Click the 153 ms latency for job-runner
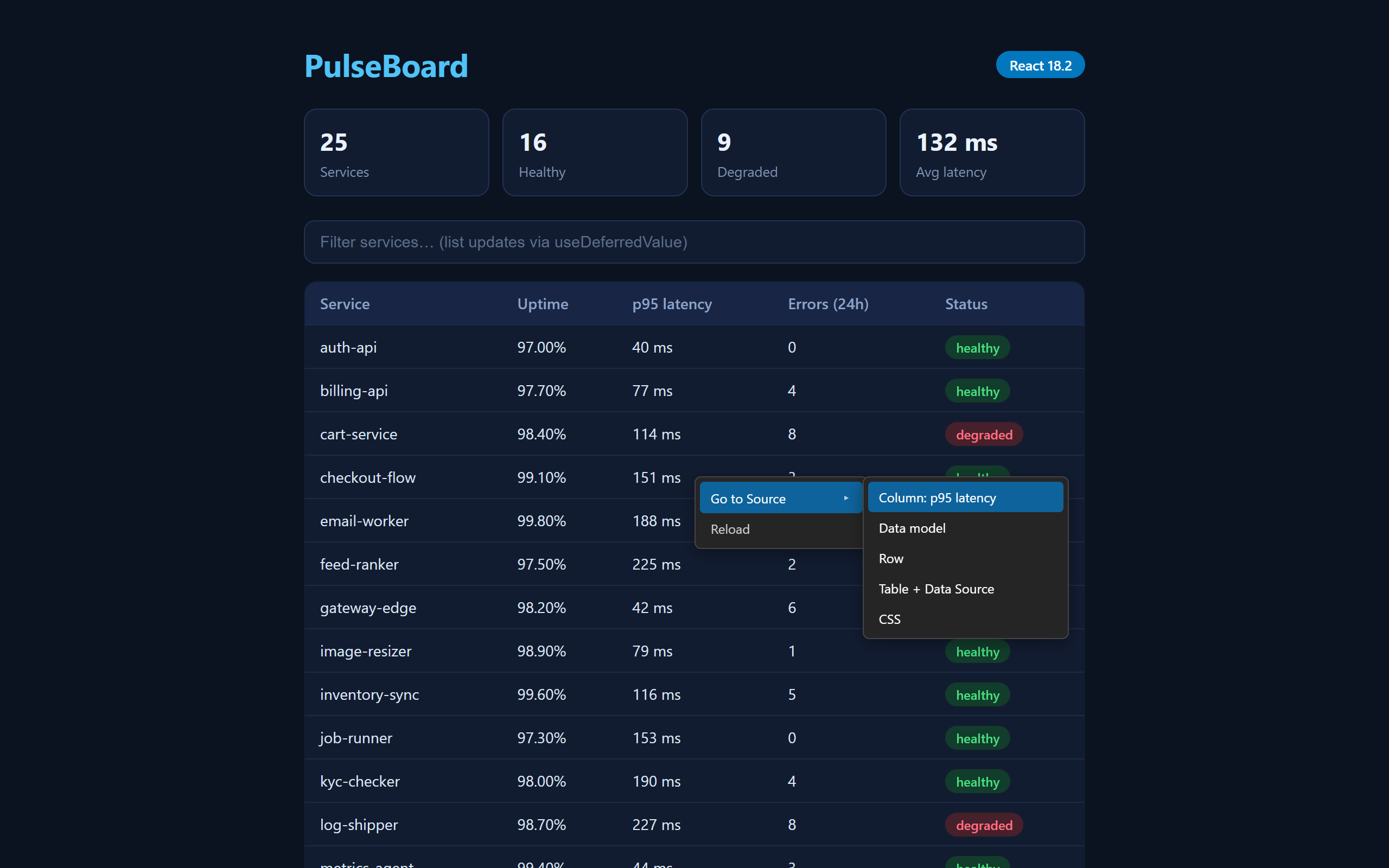The image size is (1389, 868). [656, 738]
